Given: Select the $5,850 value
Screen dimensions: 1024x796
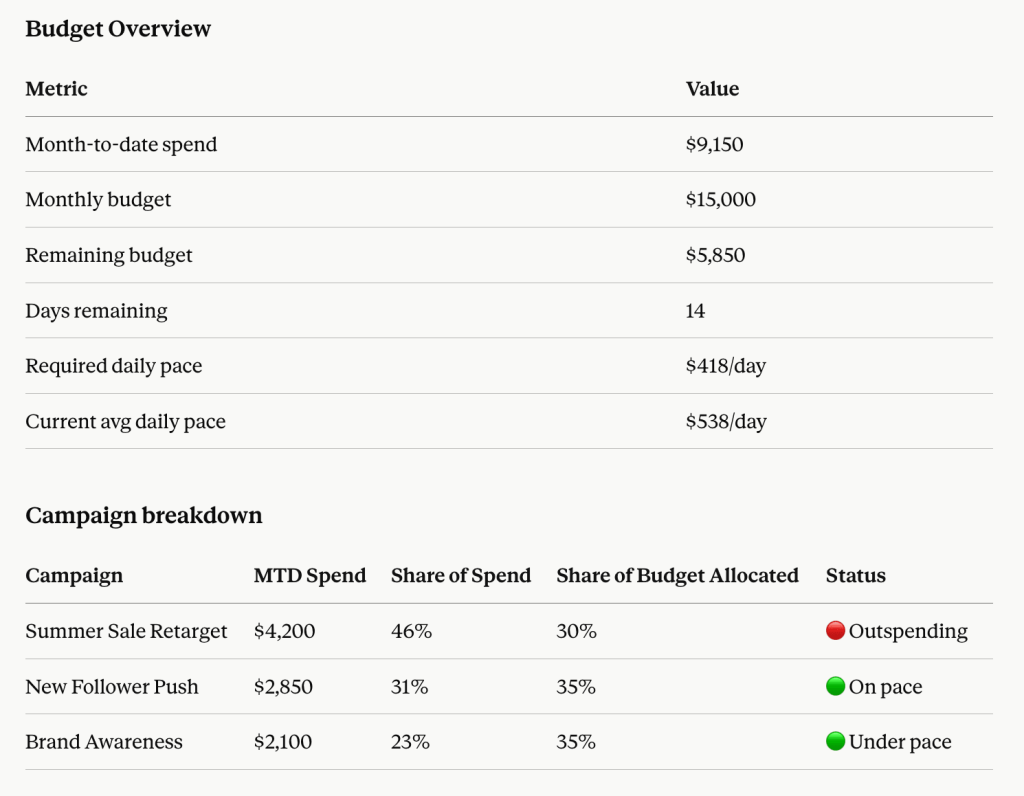Looking at the screenshot, I should pyautogui.click(x=716, y=255).
